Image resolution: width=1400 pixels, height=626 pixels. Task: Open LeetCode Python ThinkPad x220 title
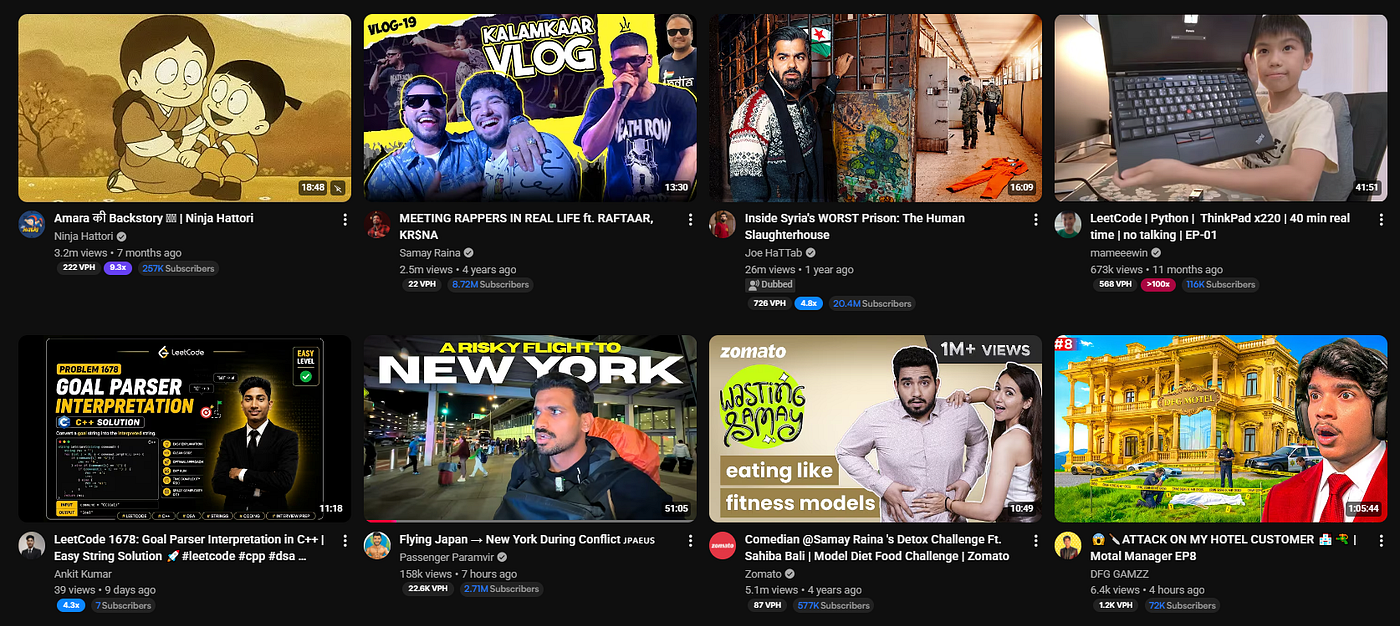[x=1220, y=226]
